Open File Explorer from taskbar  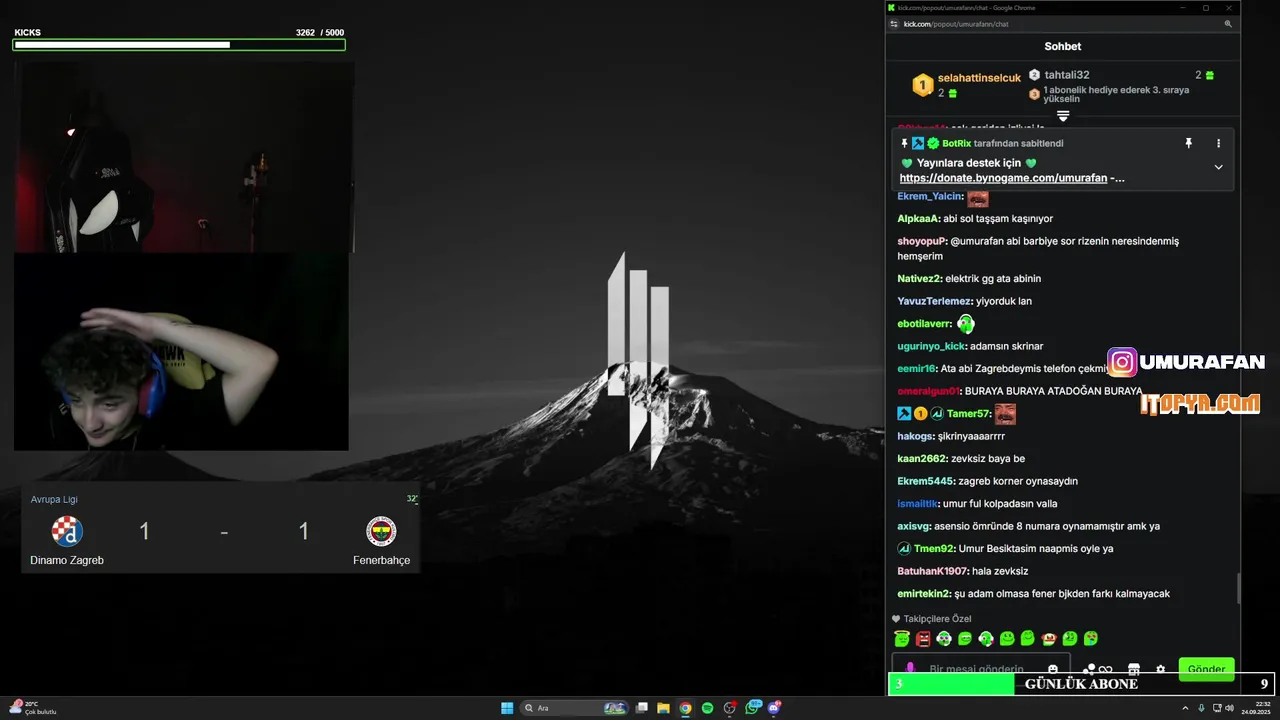click(663, 708)
